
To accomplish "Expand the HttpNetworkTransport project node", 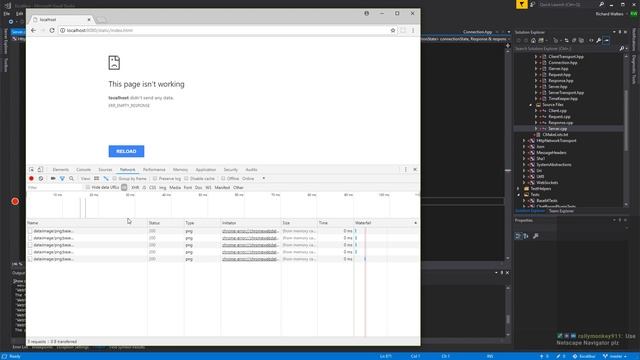I will pos(524,141).
